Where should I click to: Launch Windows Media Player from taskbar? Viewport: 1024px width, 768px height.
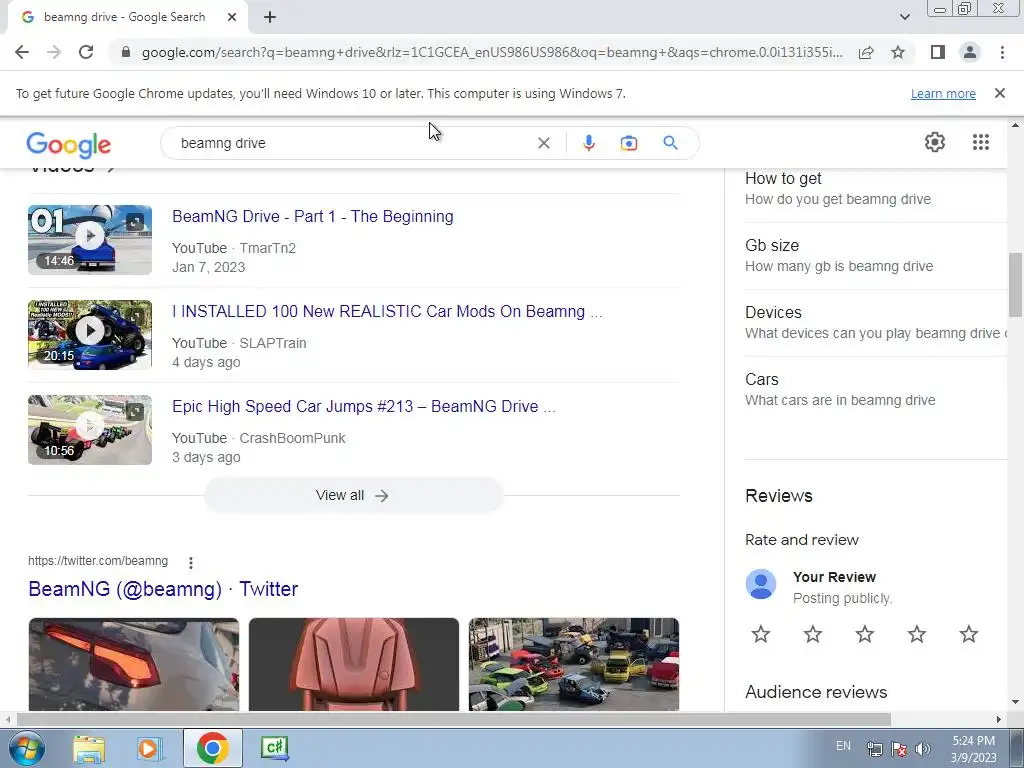pos(148,749)
